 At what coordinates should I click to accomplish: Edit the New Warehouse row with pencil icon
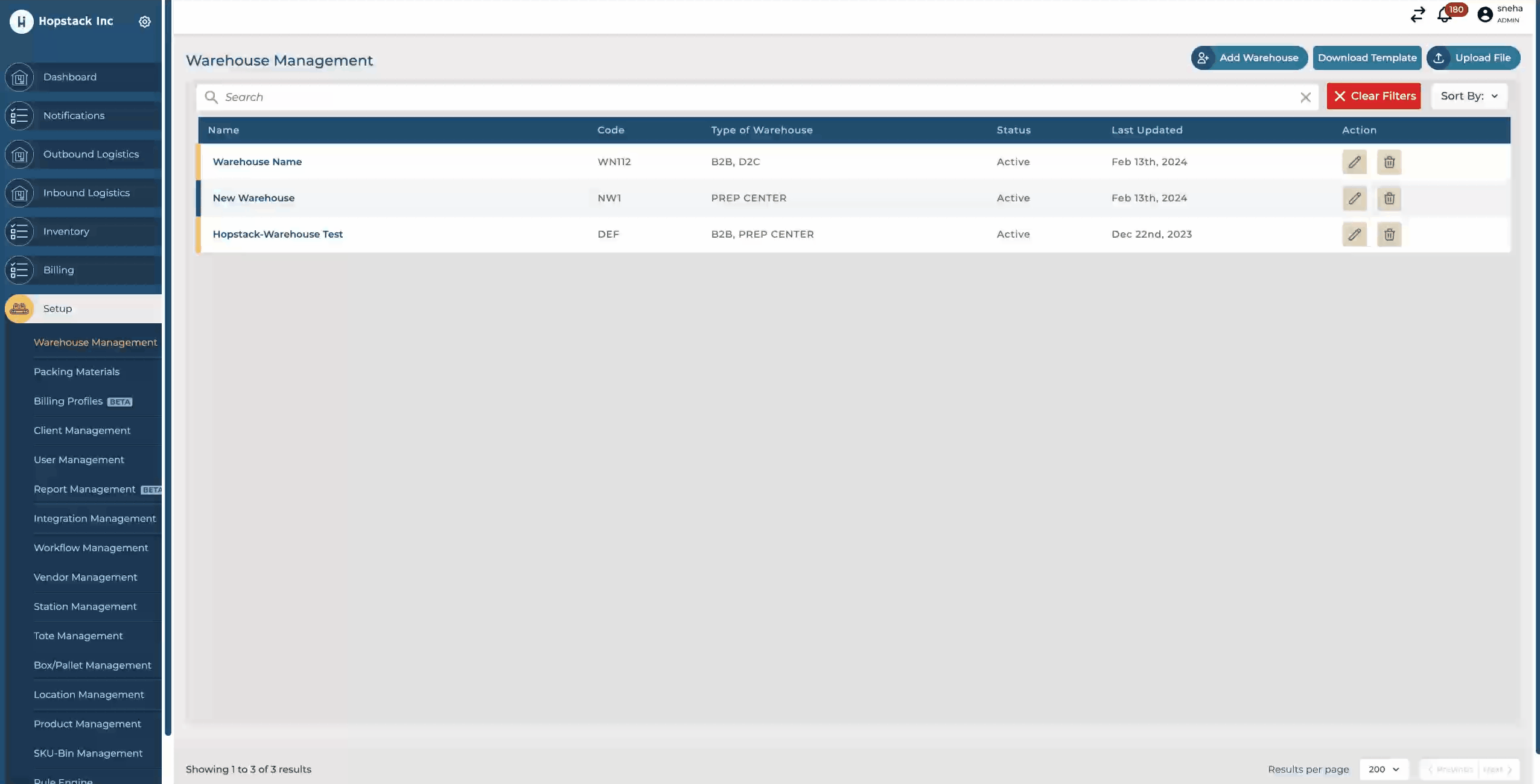pyautogui.click(x=1354, y=198)
